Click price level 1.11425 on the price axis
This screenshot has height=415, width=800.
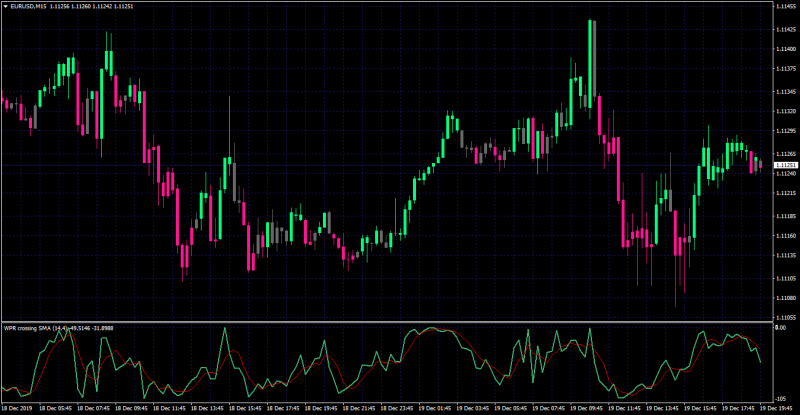point(786,30)
